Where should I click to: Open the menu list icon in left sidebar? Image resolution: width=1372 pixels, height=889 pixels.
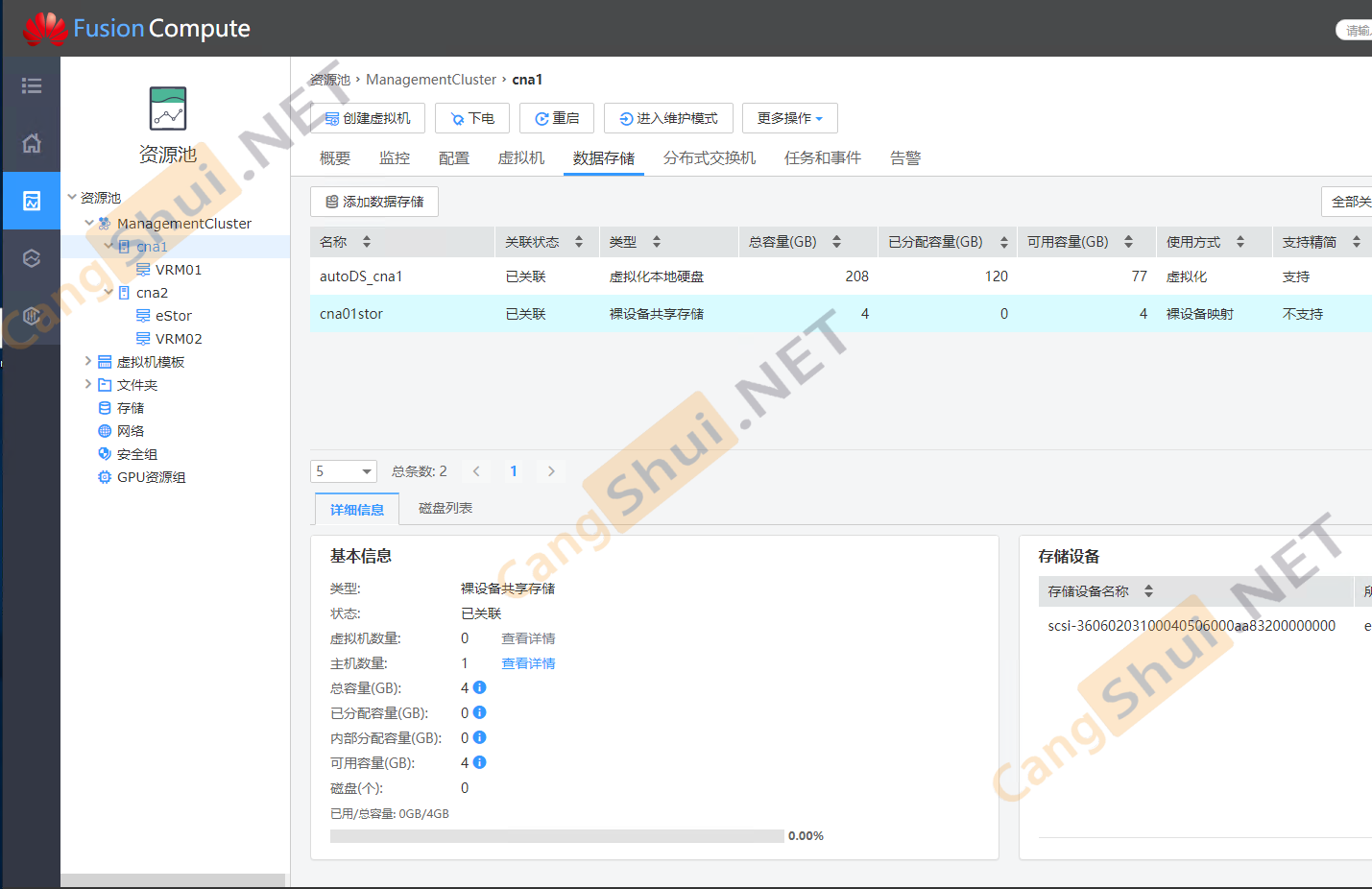pos(32,85)
